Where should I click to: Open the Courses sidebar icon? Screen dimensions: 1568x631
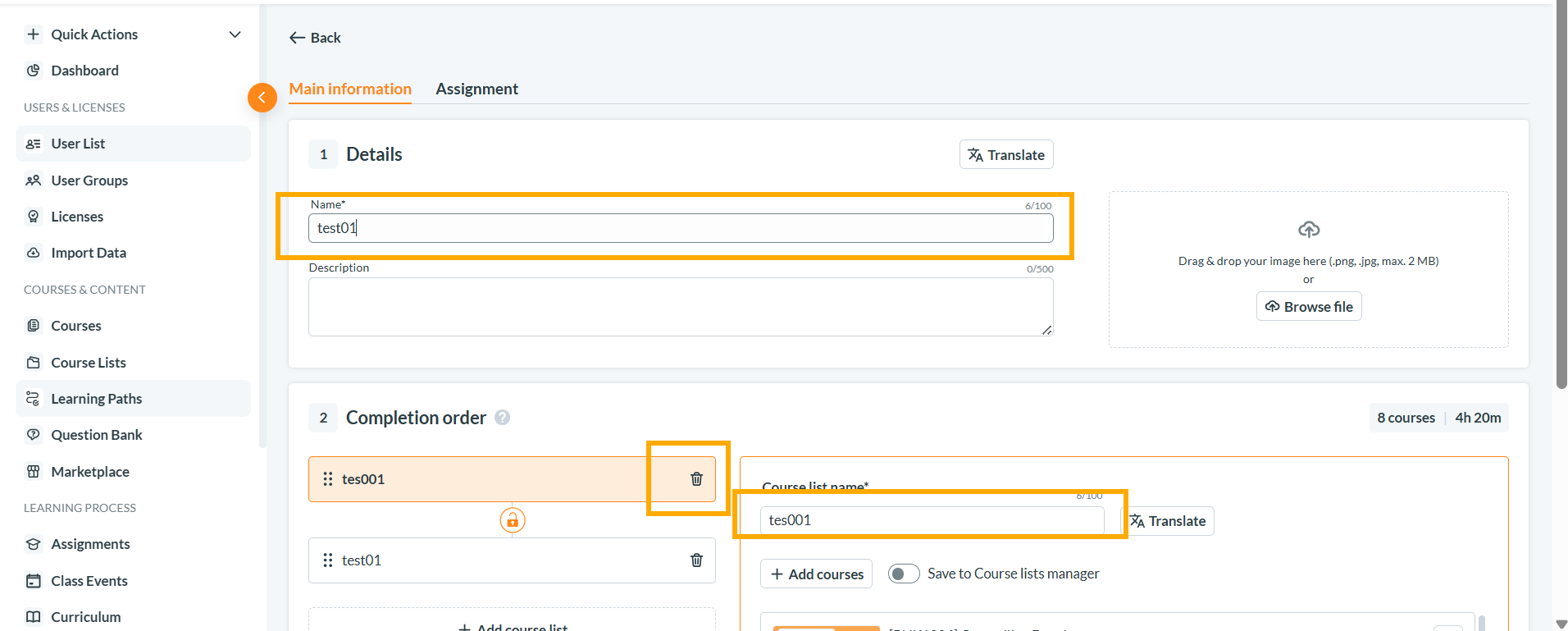pyautogui.click(x=33, y=326)
